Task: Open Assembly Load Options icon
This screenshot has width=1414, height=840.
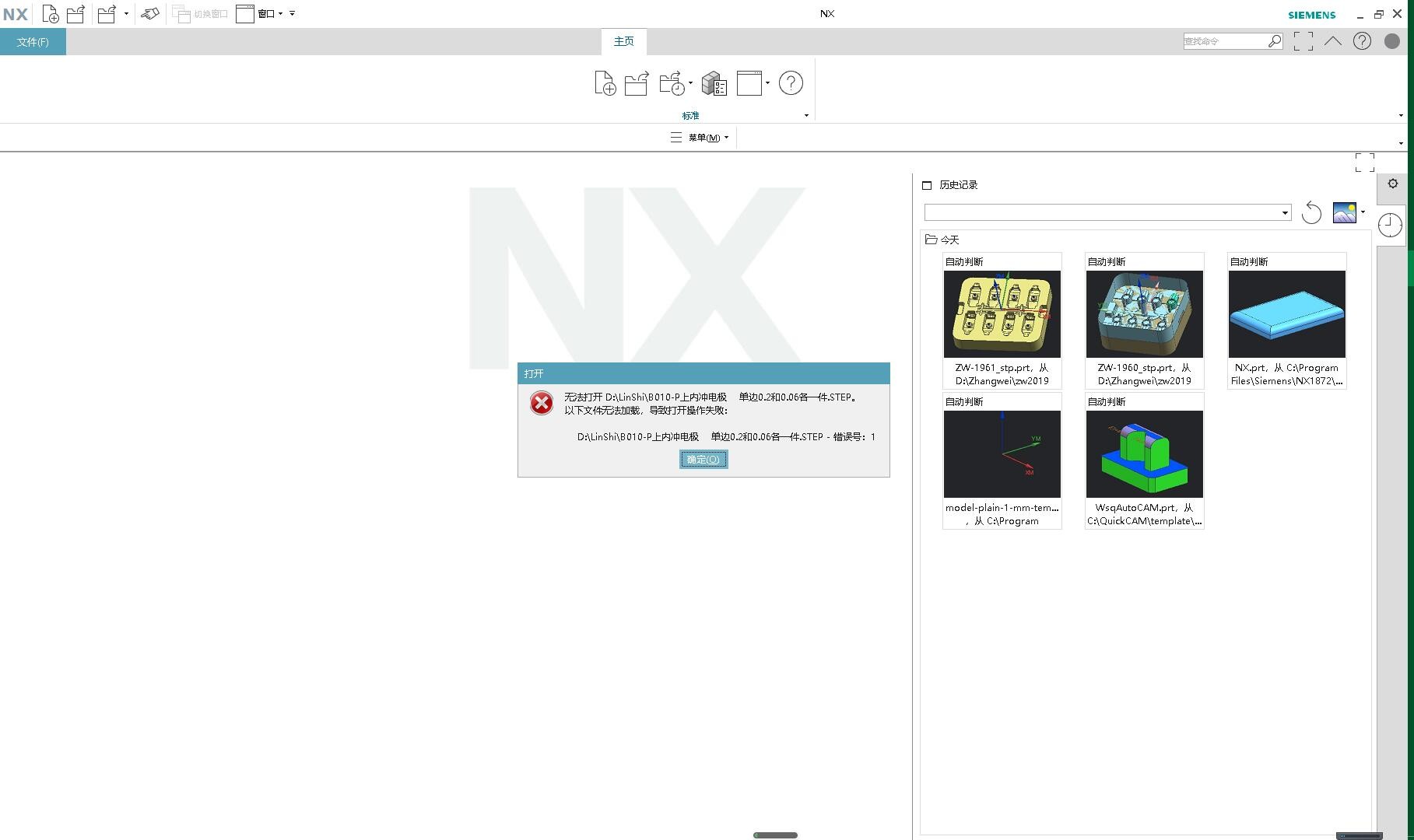Action: (714, 83)
